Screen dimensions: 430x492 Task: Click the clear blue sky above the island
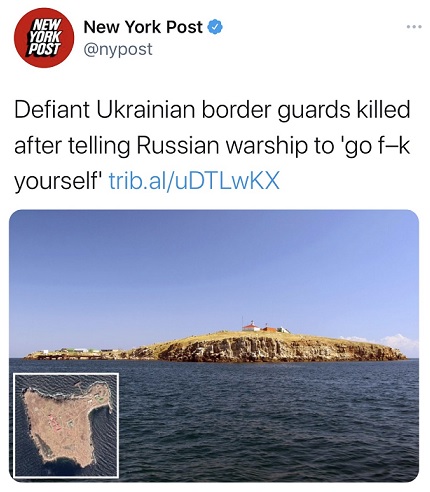(x=213, y=263)
